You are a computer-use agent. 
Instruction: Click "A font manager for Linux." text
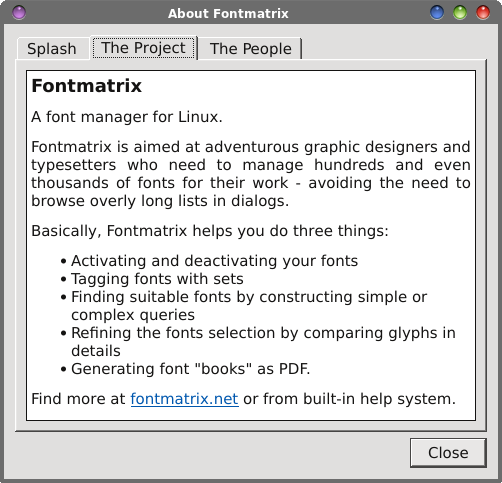(x=127, y=117)
